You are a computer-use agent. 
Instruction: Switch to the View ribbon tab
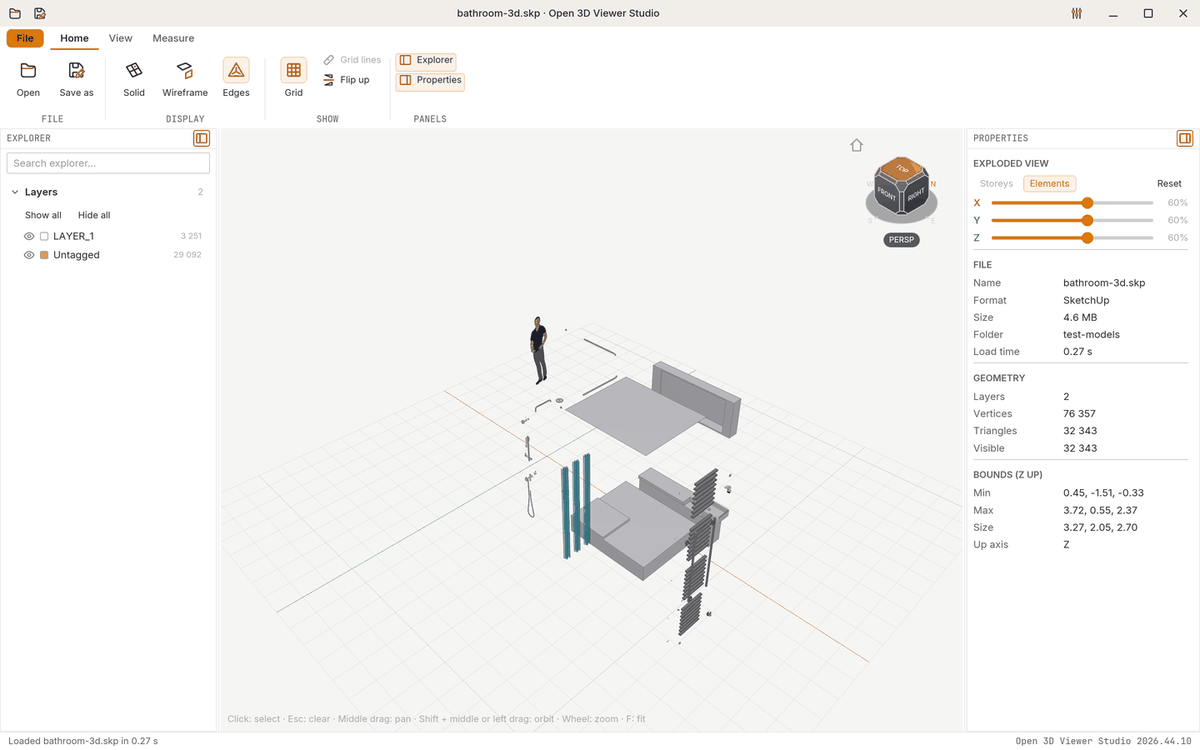[x=120, y=38]
